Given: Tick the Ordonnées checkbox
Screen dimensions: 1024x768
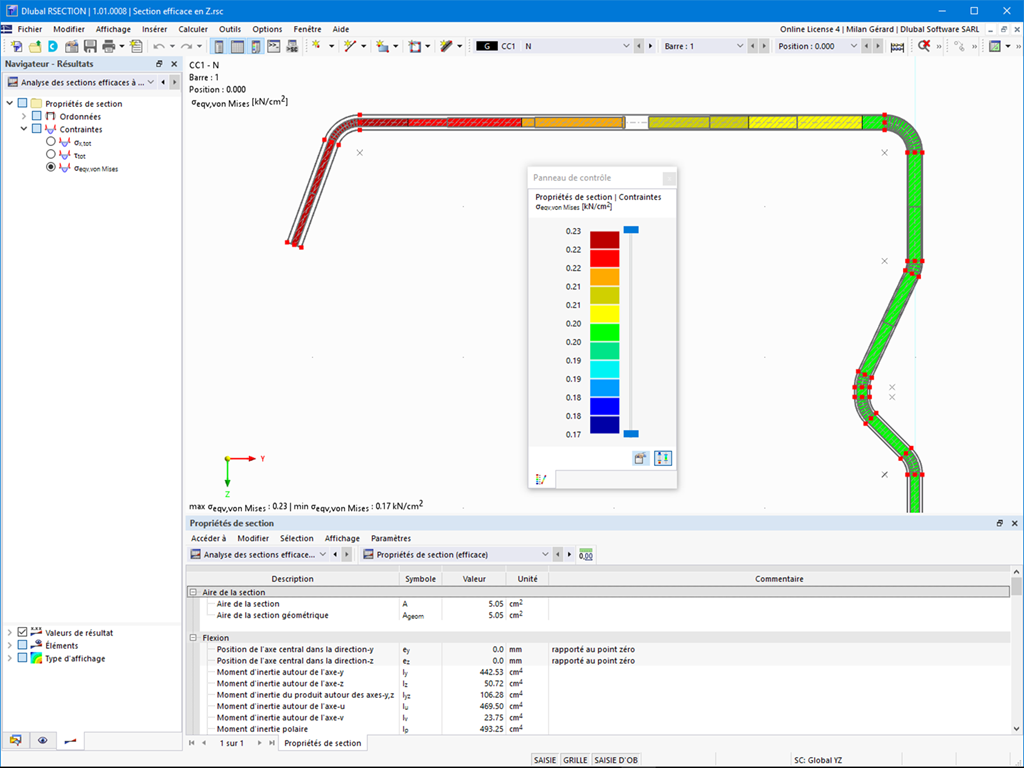Looking at the screenshot, I should [37, 116].
